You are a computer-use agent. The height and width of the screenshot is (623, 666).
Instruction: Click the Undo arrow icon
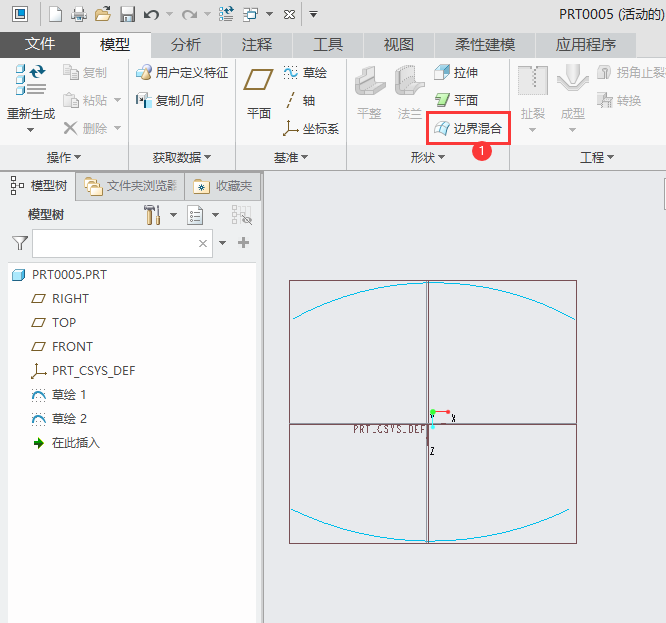pos(151,15)
